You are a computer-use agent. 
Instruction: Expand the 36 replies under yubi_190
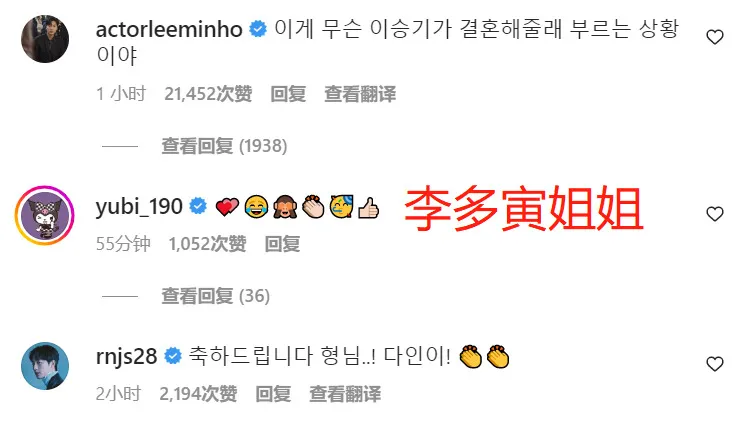[216, 296]
